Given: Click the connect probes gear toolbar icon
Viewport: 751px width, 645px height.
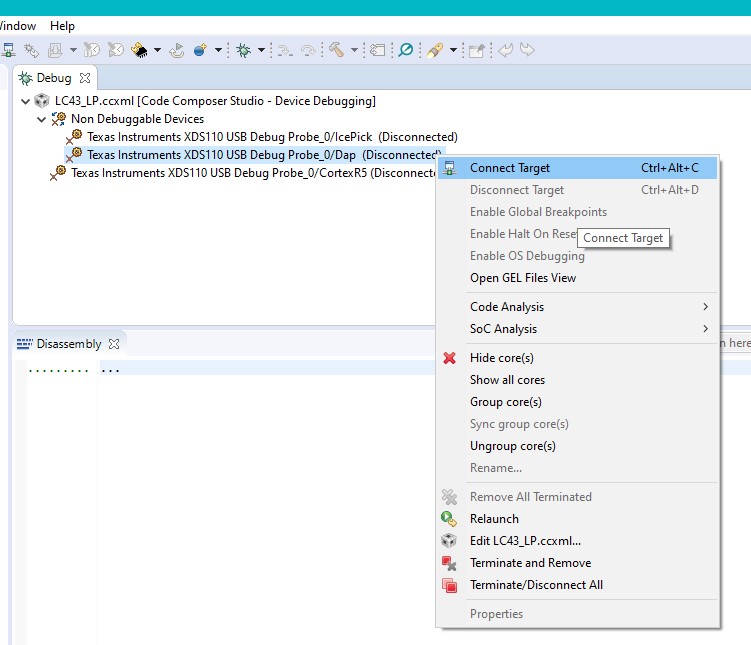Looking at the screenshot, I should point(32,50).
